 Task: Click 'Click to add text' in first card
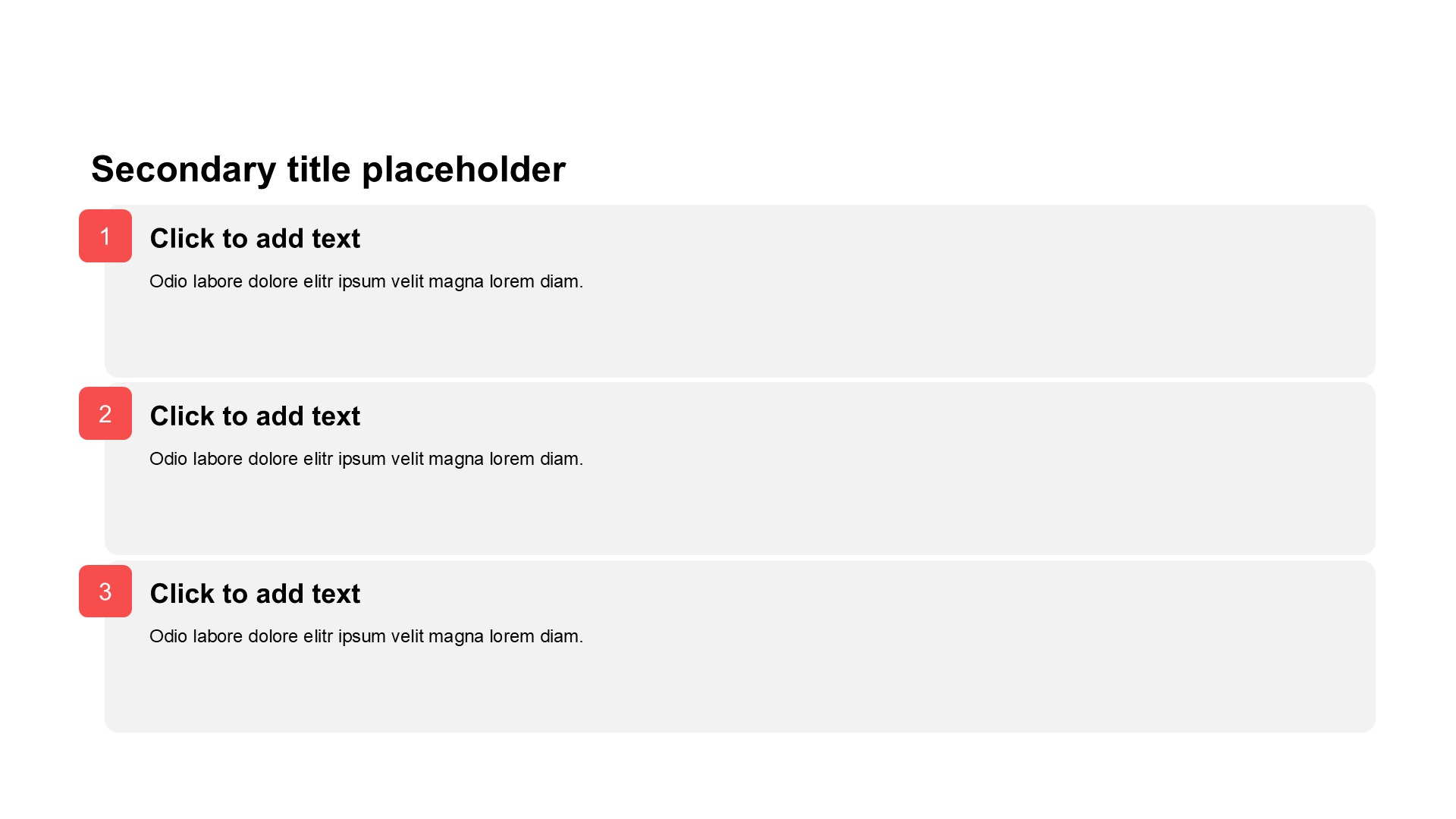(255, 238)
